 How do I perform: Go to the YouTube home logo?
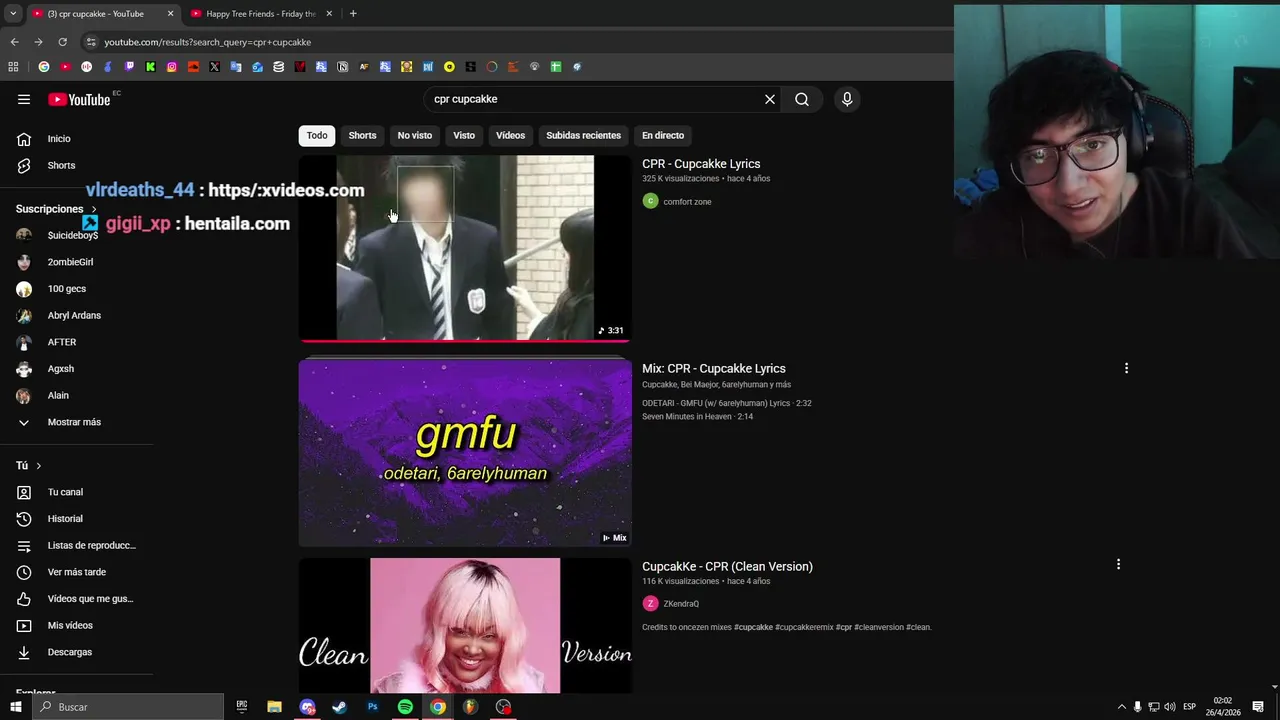(x=79, y=99)
